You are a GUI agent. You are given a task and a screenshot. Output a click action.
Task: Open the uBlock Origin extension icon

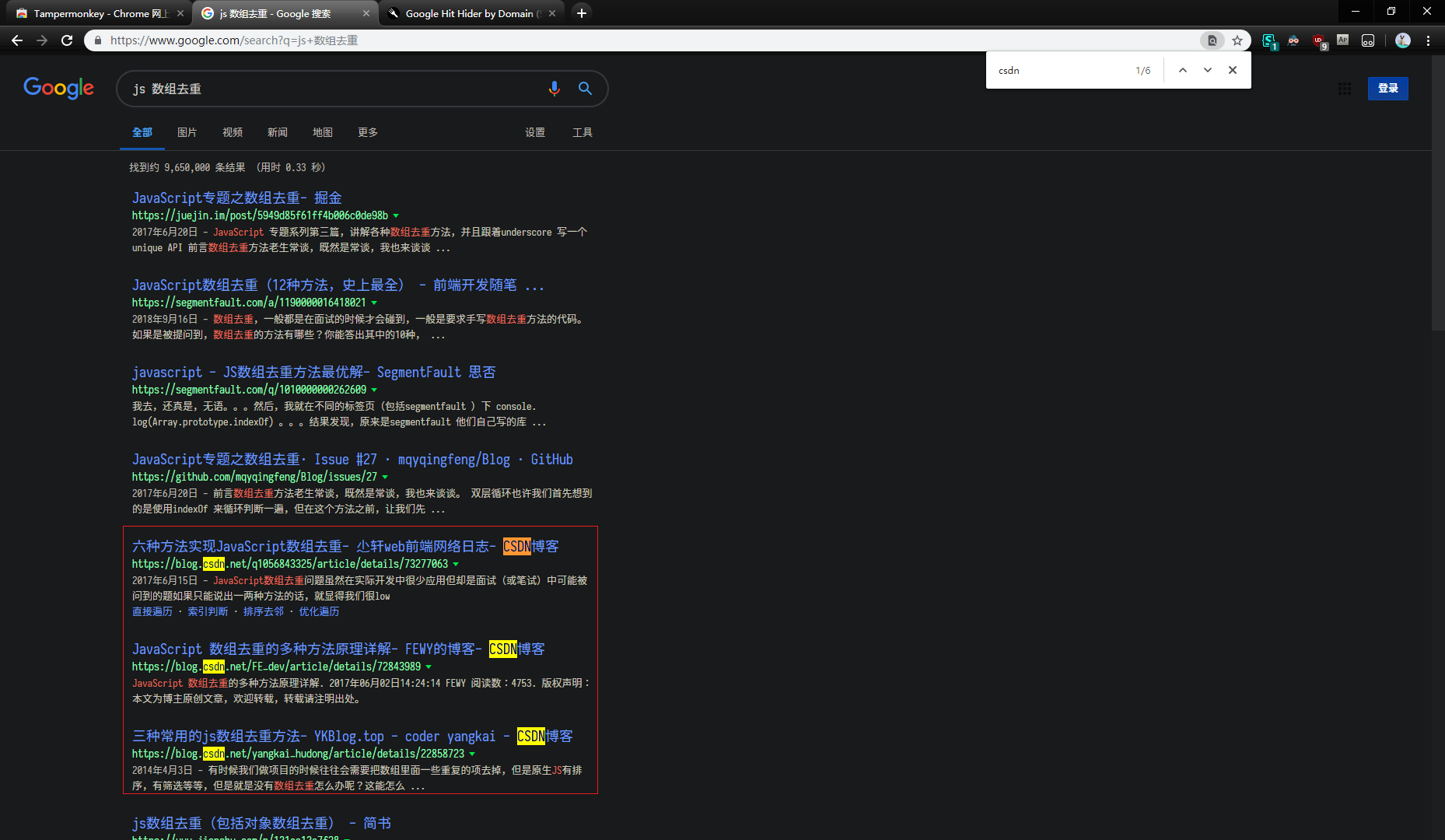1319,41
